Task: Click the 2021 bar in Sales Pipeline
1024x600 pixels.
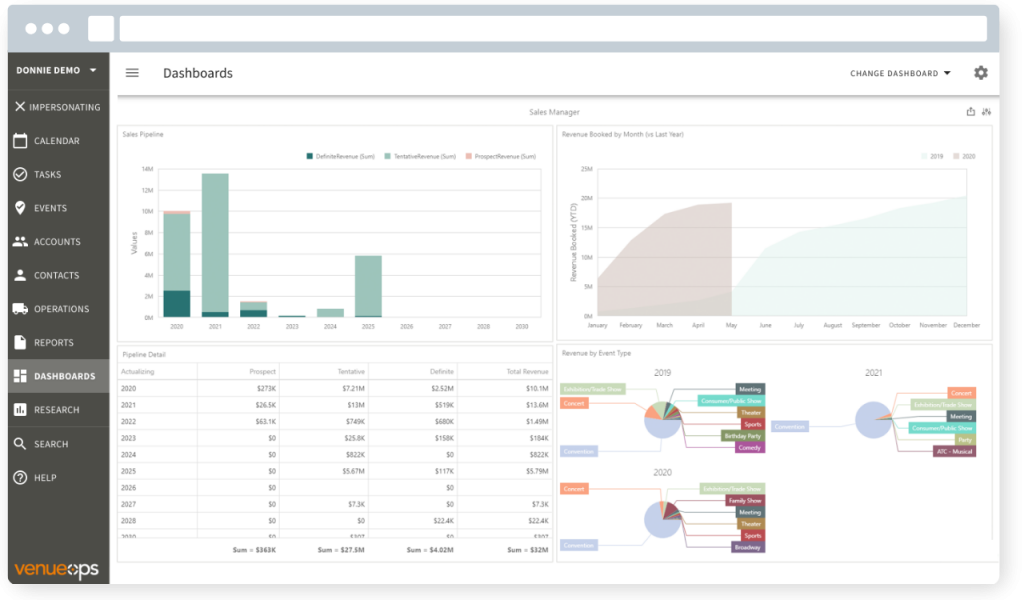Action: [x=214, y=245]
